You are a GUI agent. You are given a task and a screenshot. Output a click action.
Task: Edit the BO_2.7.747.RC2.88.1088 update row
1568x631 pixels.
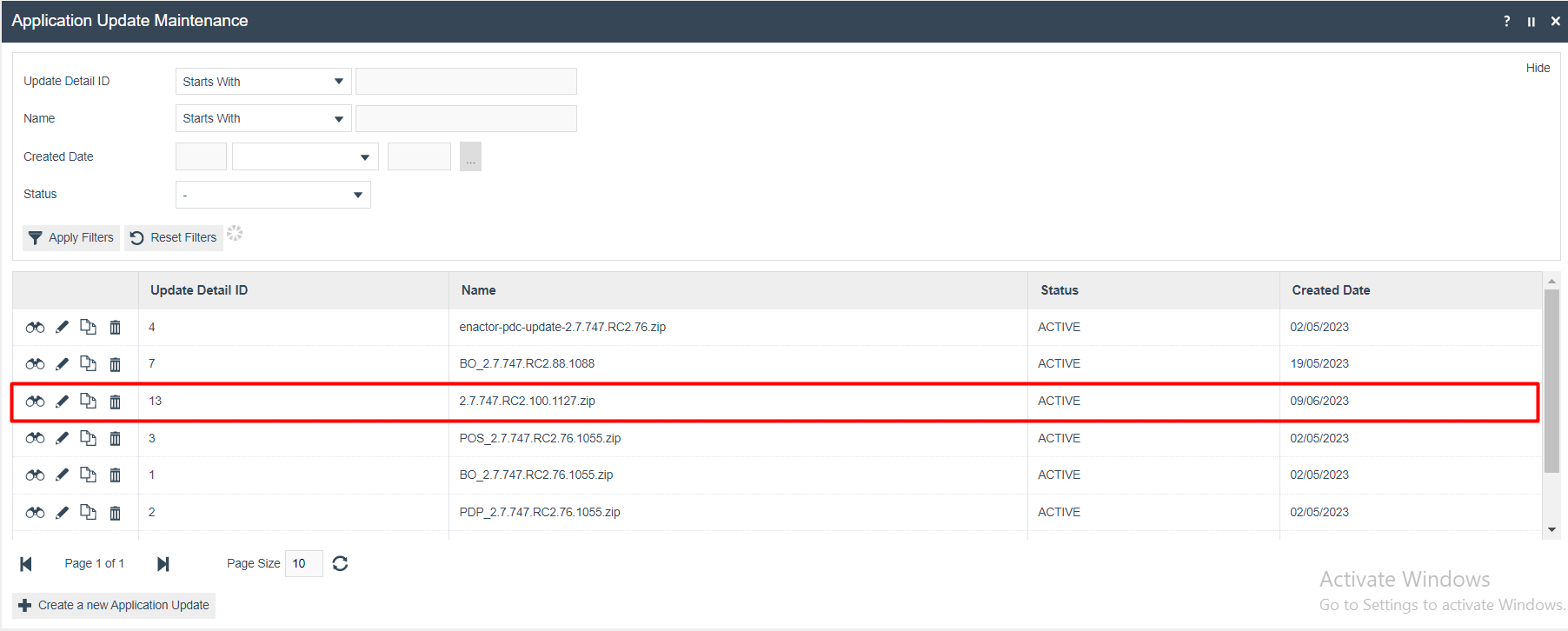coord(62,364)
